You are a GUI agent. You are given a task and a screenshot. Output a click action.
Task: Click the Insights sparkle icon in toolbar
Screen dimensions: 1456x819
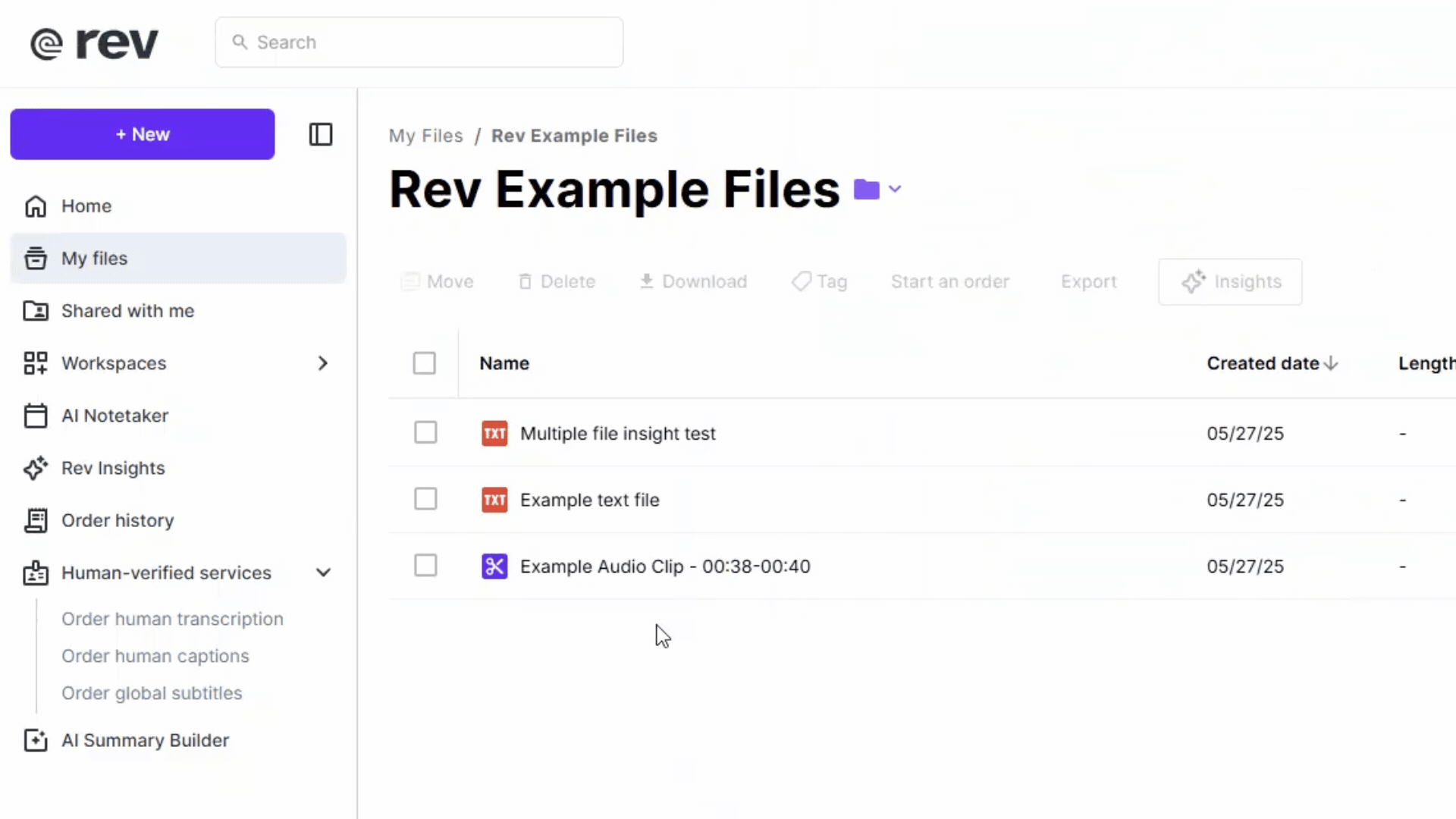tap(1194, 281)
